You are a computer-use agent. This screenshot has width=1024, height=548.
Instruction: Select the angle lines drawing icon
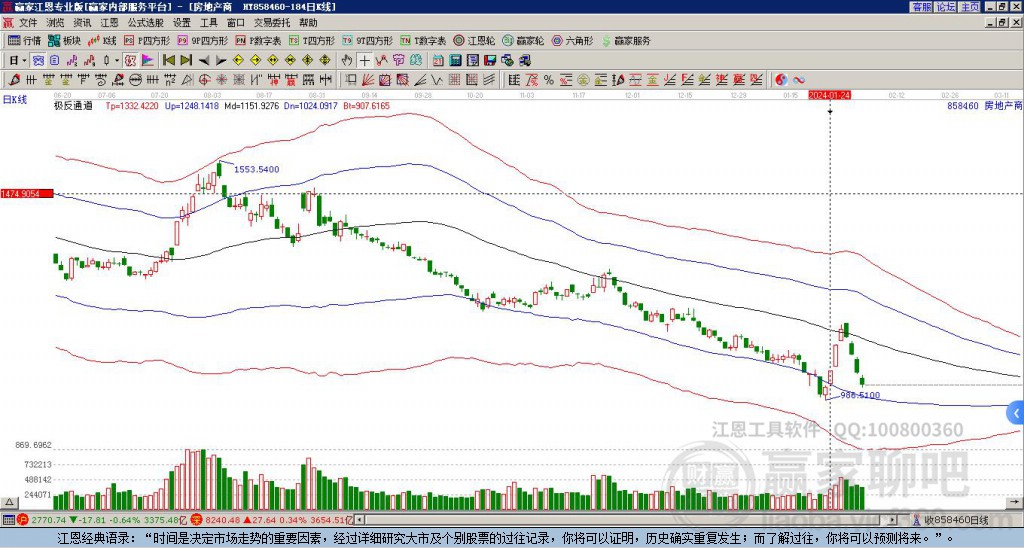420,80
